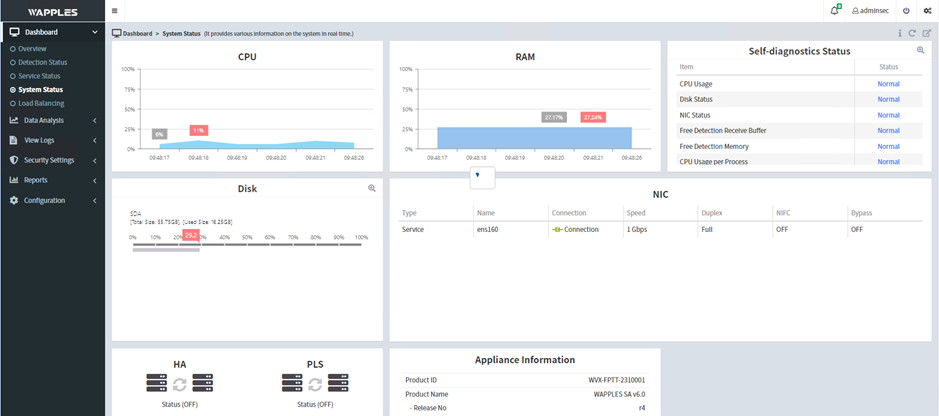Click the ens160 row in NIC table
939x416 pixels.
coord(487,229)
